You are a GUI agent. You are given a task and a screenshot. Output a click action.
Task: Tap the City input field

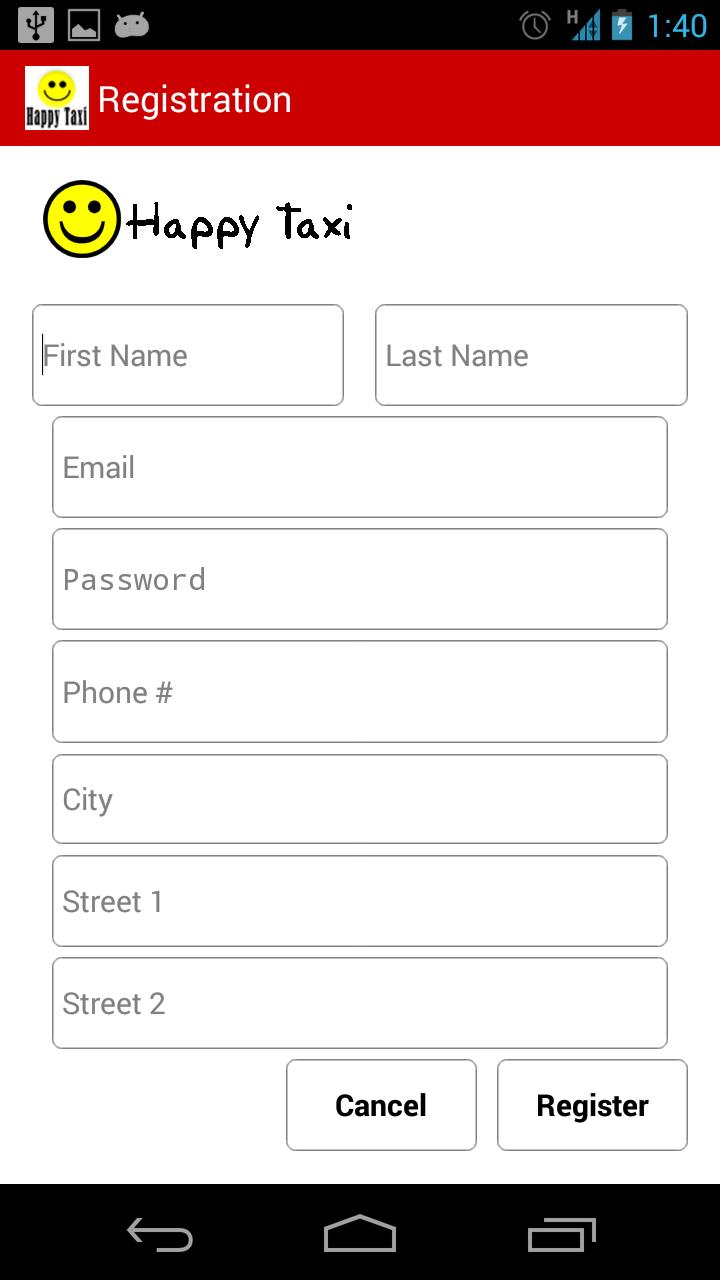[x=360, y=799]
